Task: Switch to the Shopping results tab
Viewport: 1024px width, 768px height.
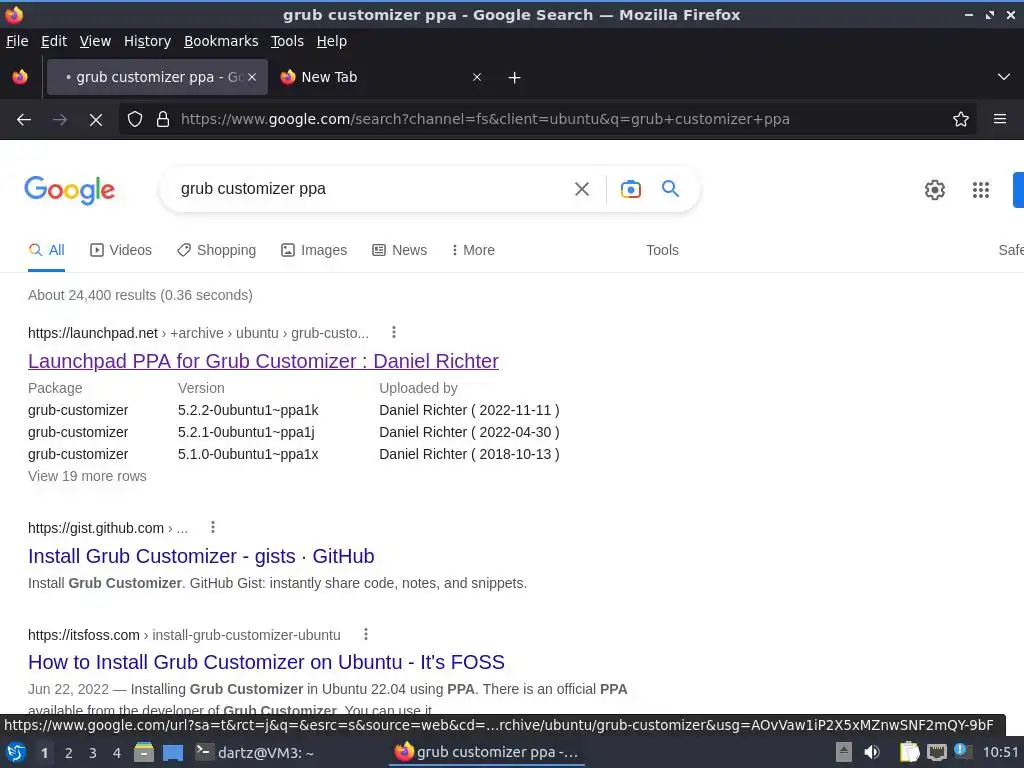Action: click(216, 250)
